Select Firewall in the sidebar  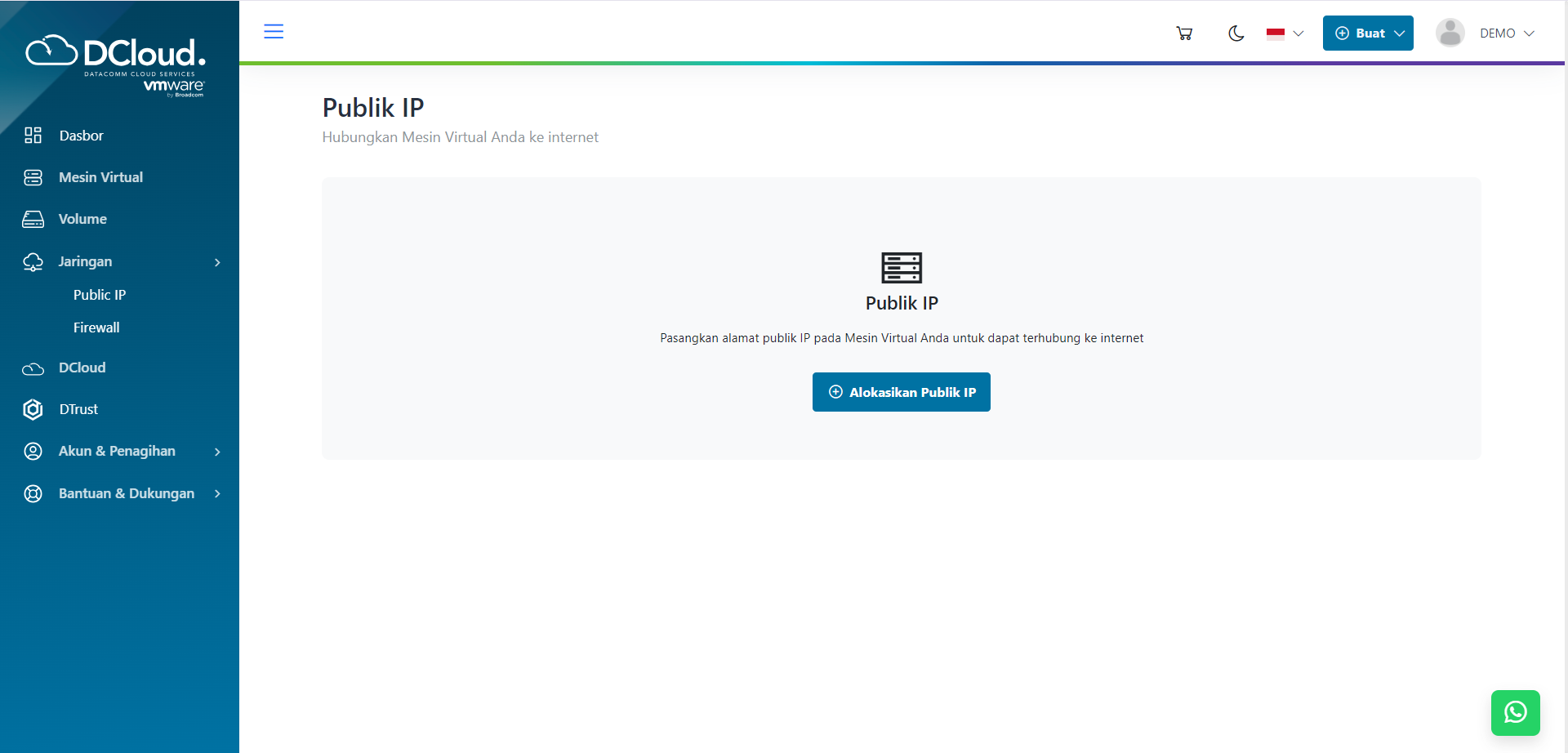(x=96, y=327)
